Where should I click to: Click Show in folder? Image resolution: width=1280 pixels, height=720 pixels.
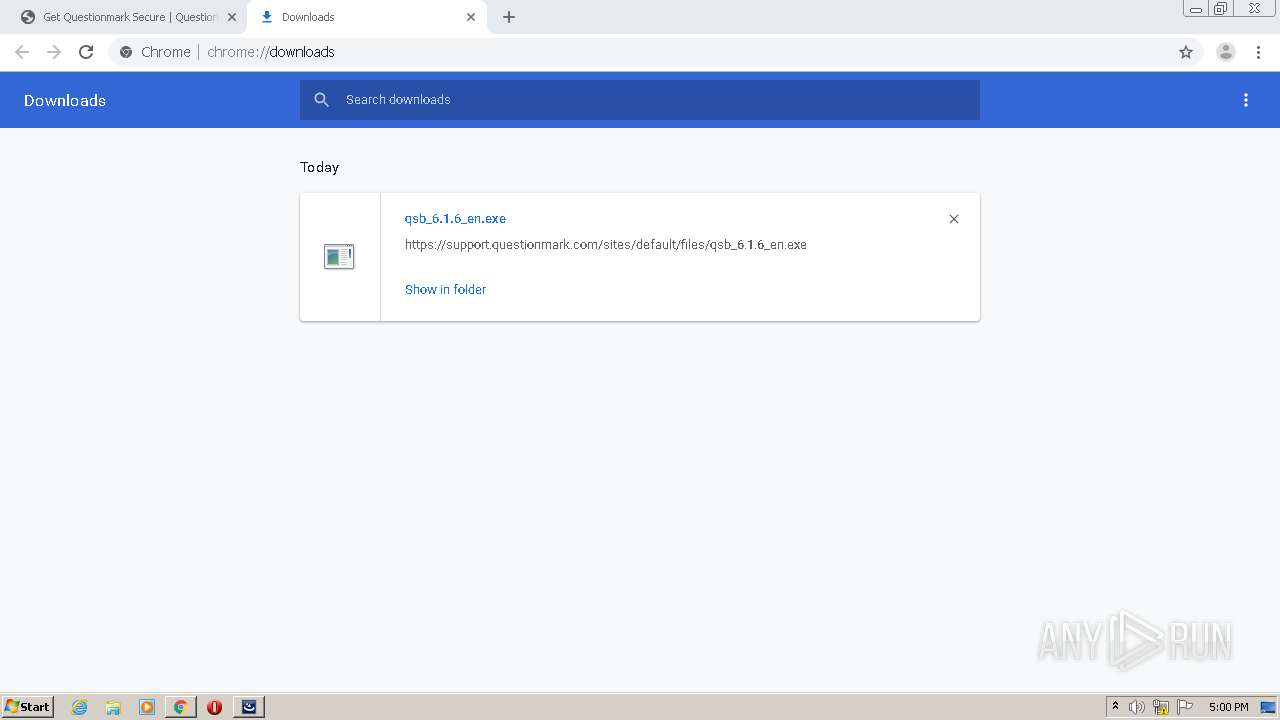[x=445, y=290]
